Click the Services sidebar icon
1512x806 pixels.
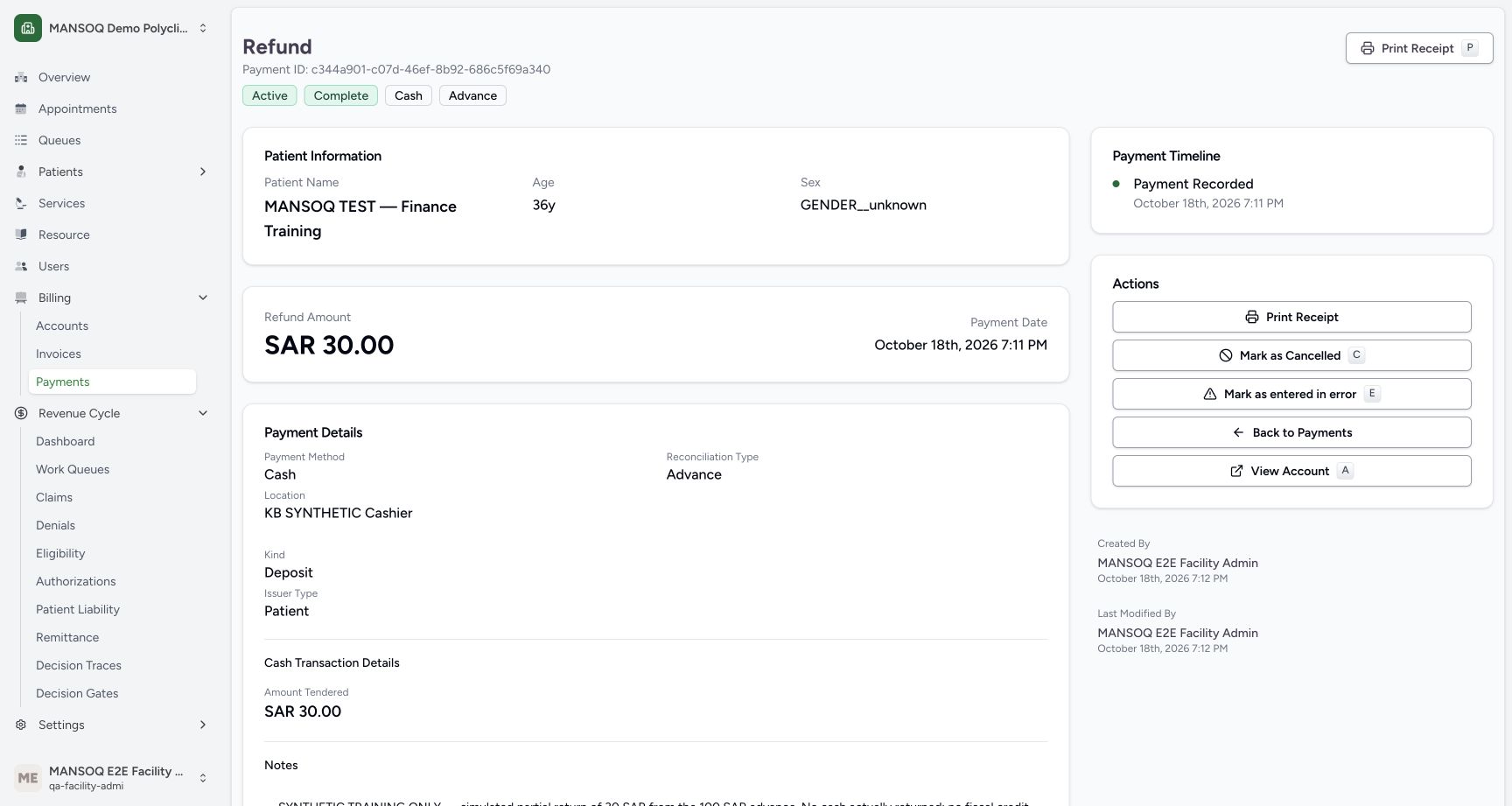21,203
